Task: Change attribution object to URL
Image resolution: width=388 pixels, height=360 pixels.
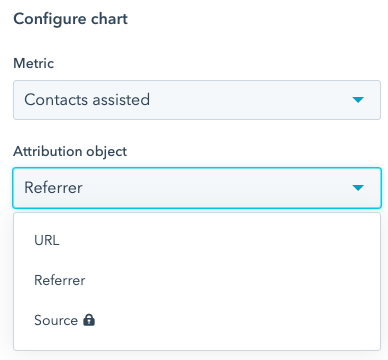Action: 197,240
